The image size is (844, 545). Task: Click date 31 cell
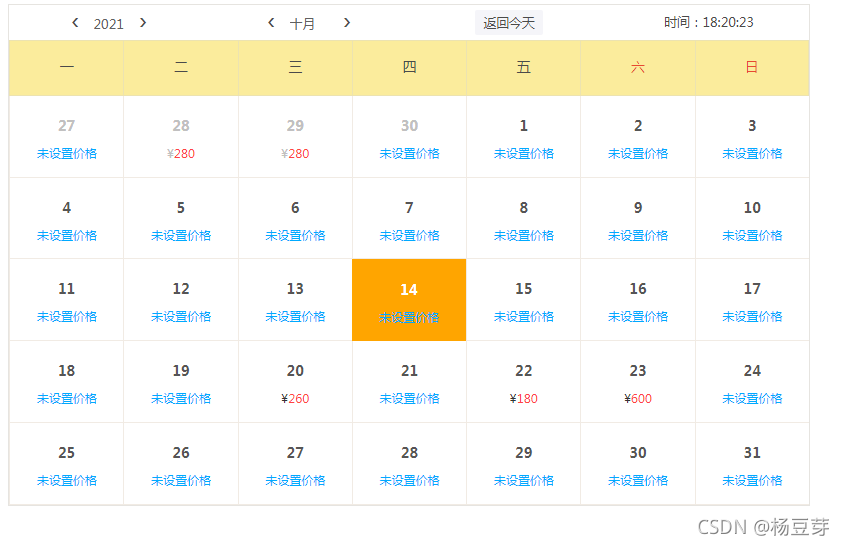click(x=752, y=464)
